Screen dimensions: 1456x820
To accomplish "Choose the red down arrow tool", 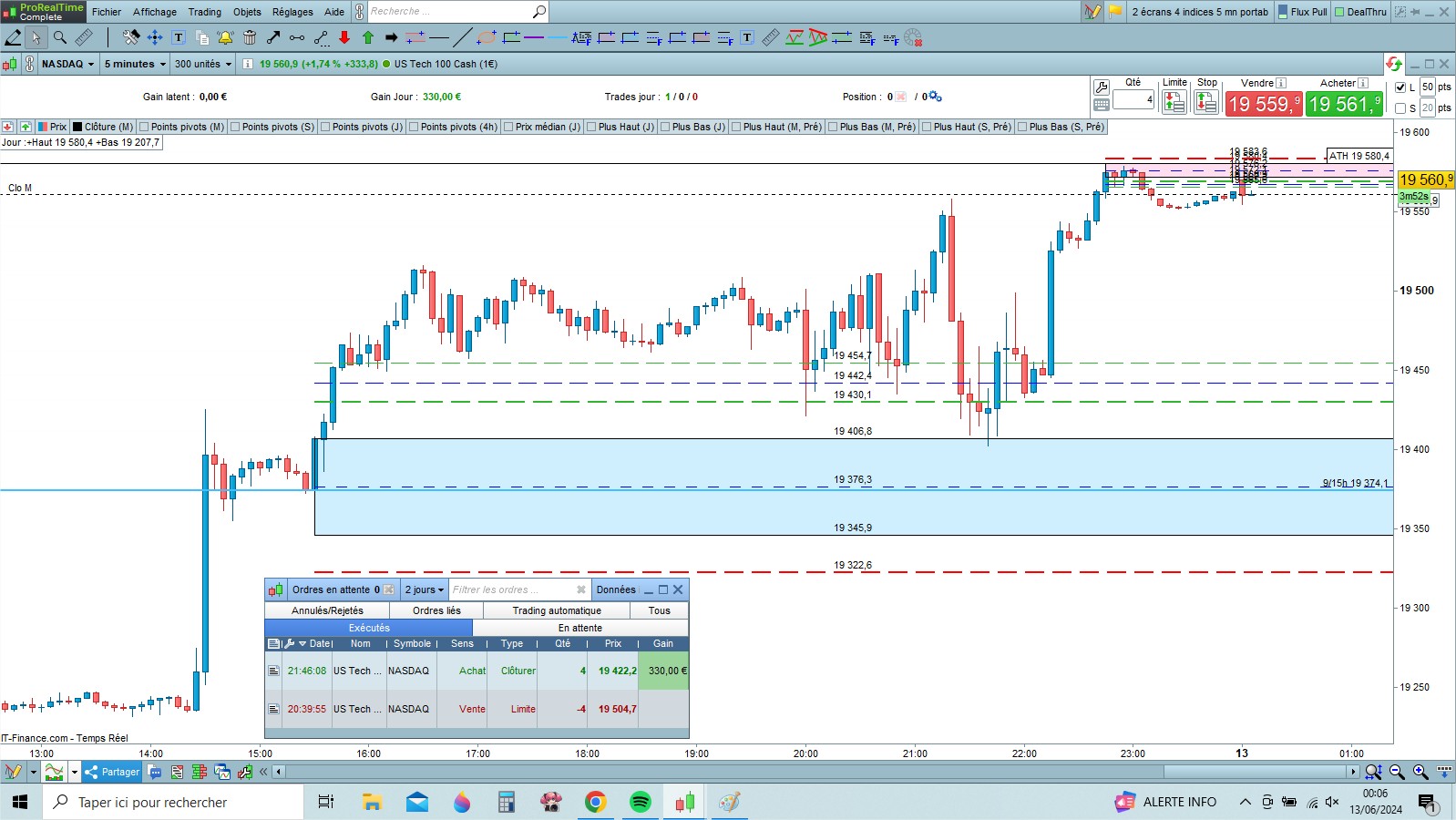I will pyautogui.click(x=344, y=37).
